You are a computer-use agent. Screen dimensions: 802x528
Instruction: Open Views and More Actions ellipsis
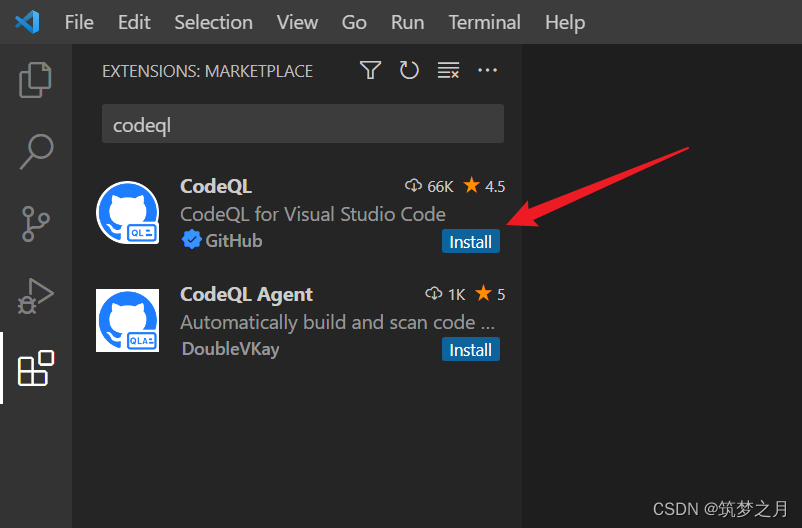pos(487,70)
